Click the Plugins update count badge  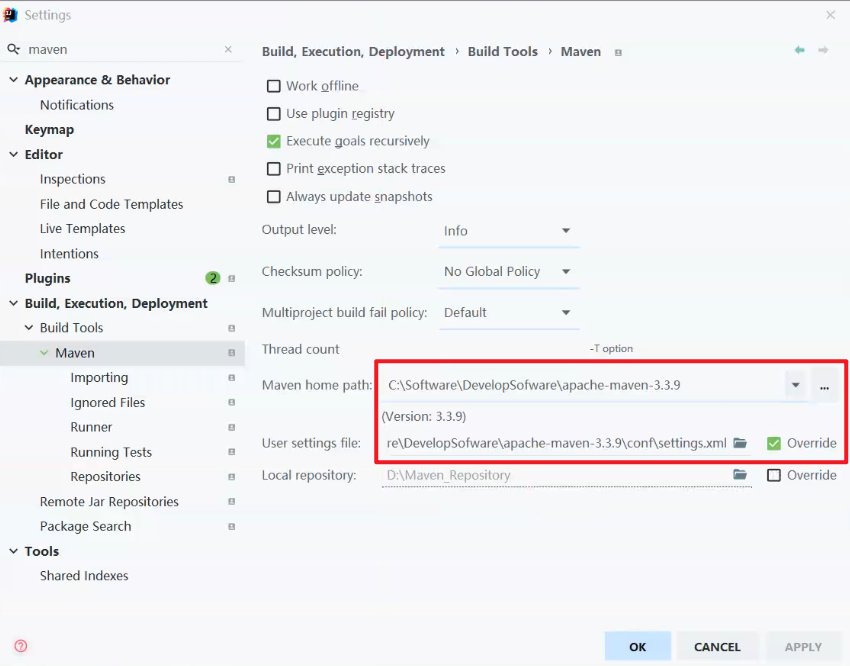212,279
